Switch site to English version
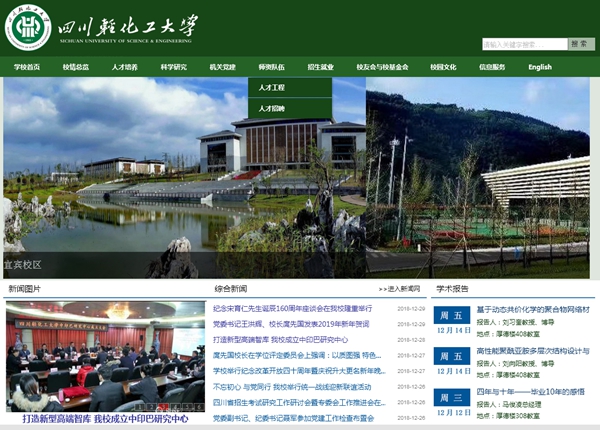600x430 pixels. click(540, 67)
